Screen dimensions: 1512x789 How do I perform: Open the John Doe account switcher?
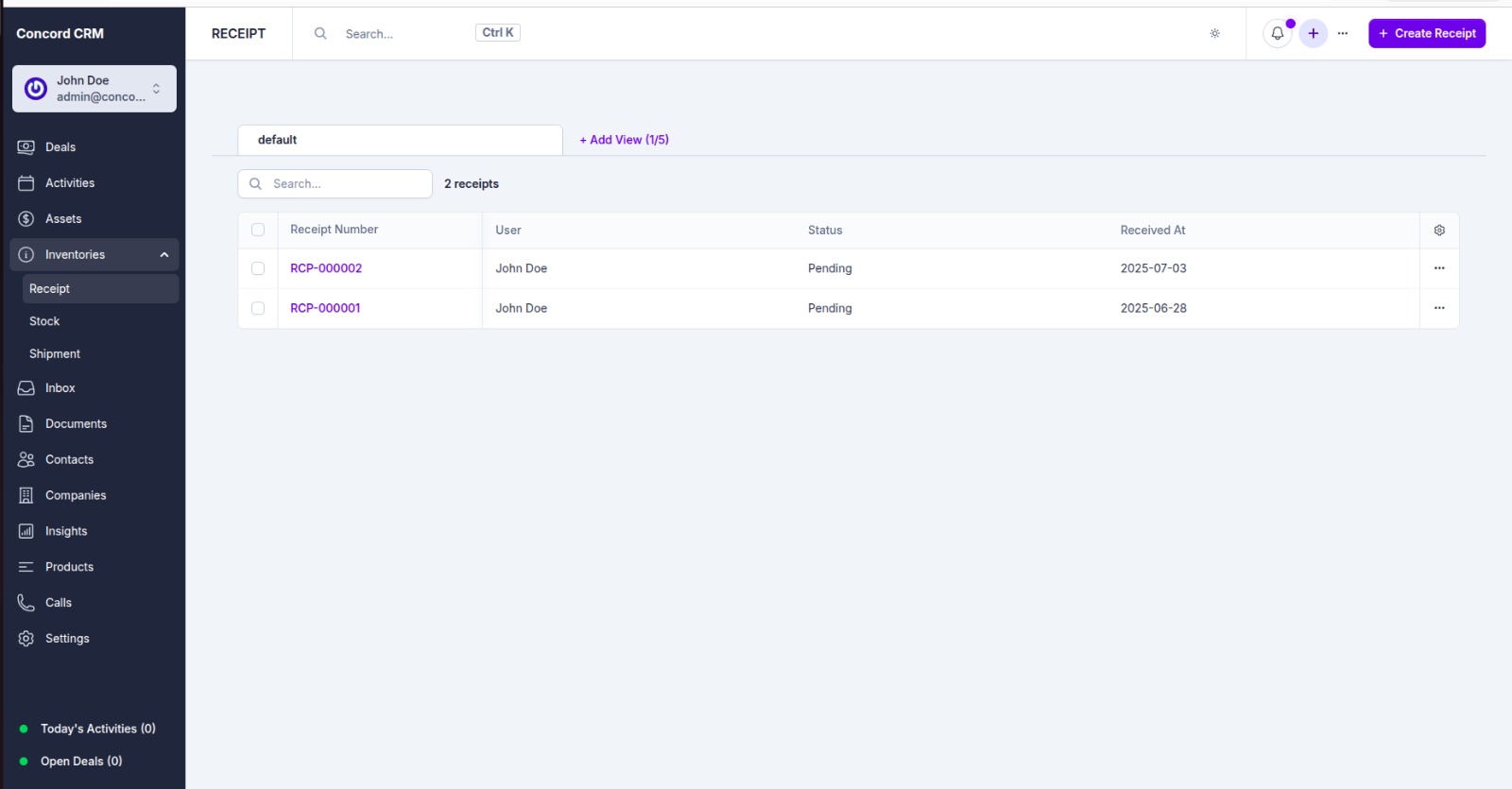pyautogui.click(x=94, y=89)
